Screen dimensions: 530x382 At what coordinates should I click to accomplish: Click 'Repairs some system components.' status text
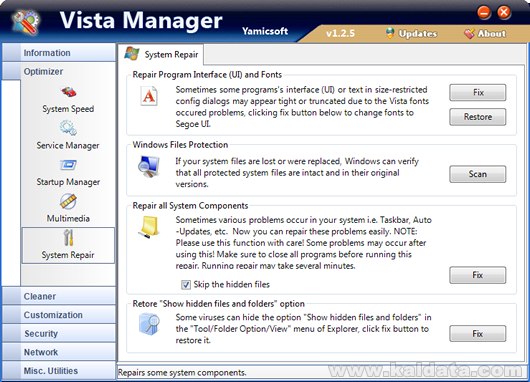[182, 373]
